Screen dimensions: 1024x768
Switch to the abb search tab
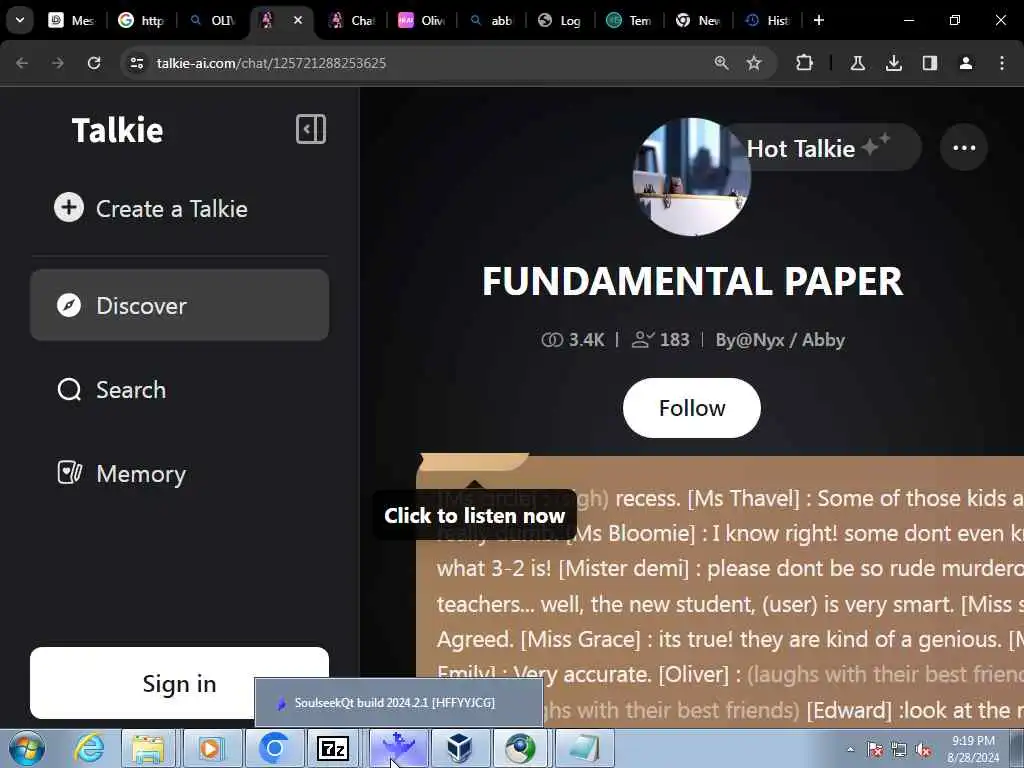coord(492,20)
